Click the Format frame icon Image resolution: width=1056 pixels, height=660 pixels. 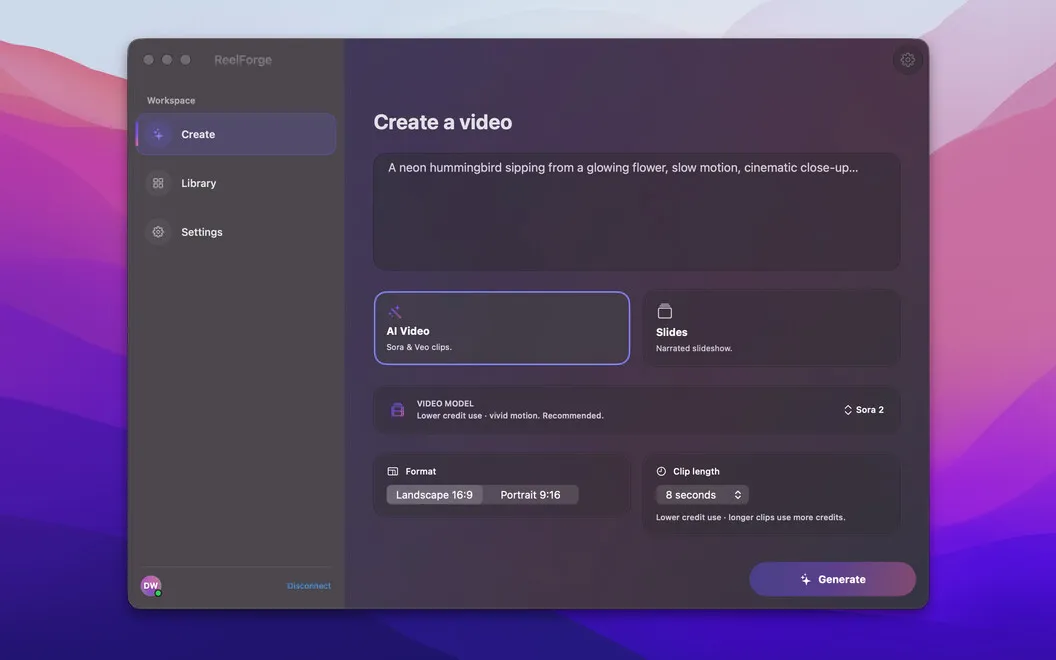393,471
